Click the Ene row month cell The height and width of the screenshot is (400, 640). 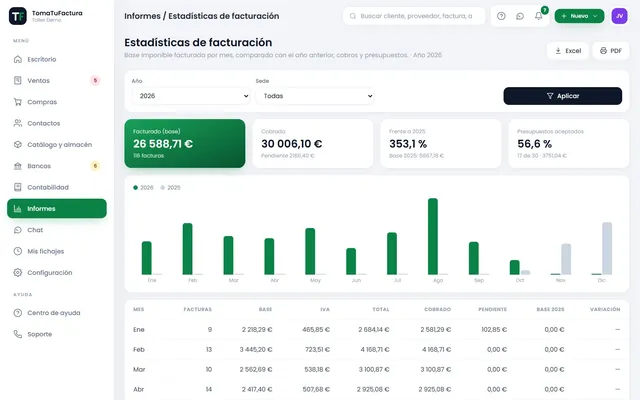click(x=139, y=329)
